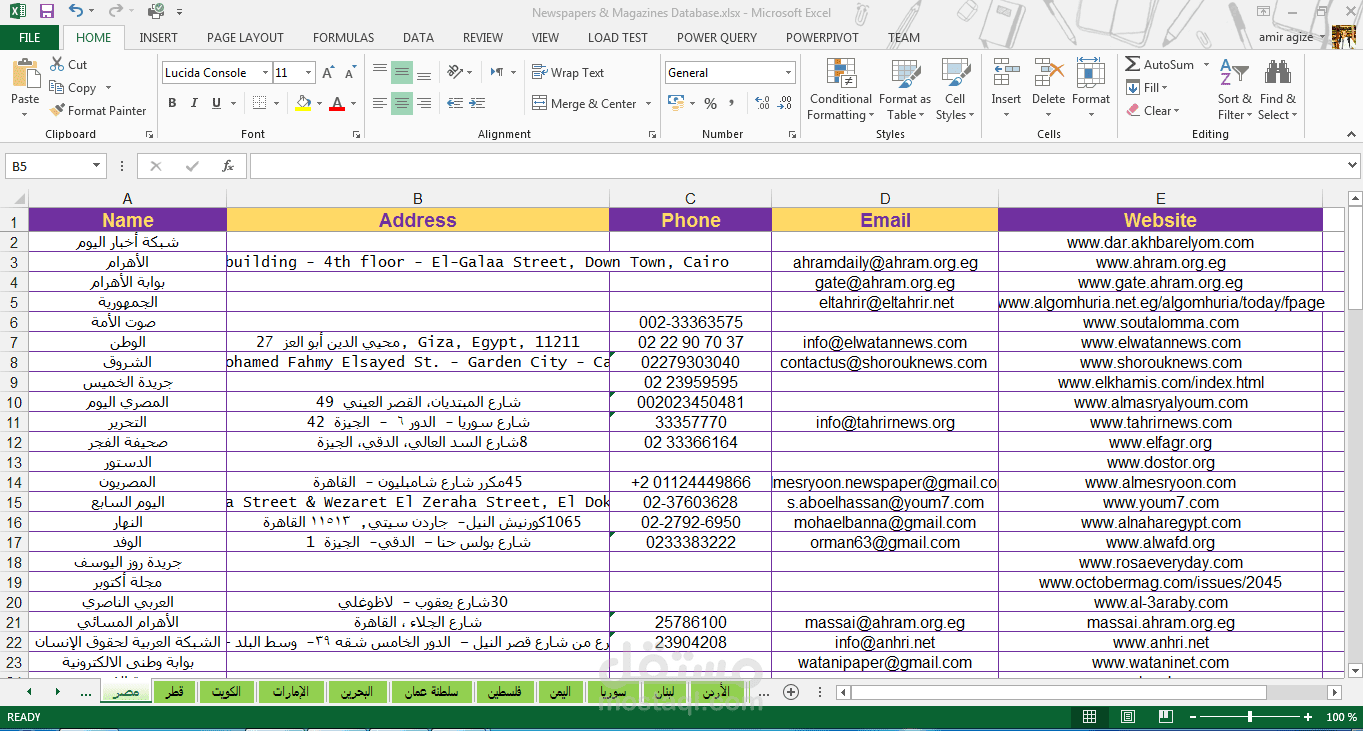Activate the Format Painter
Viewport: 1363px width, 731px height.
(x=98, y=110)
